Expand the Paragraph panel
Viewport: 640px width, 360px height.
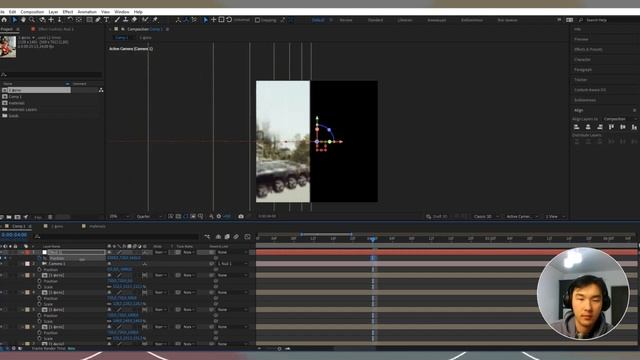tap(583, 70)
